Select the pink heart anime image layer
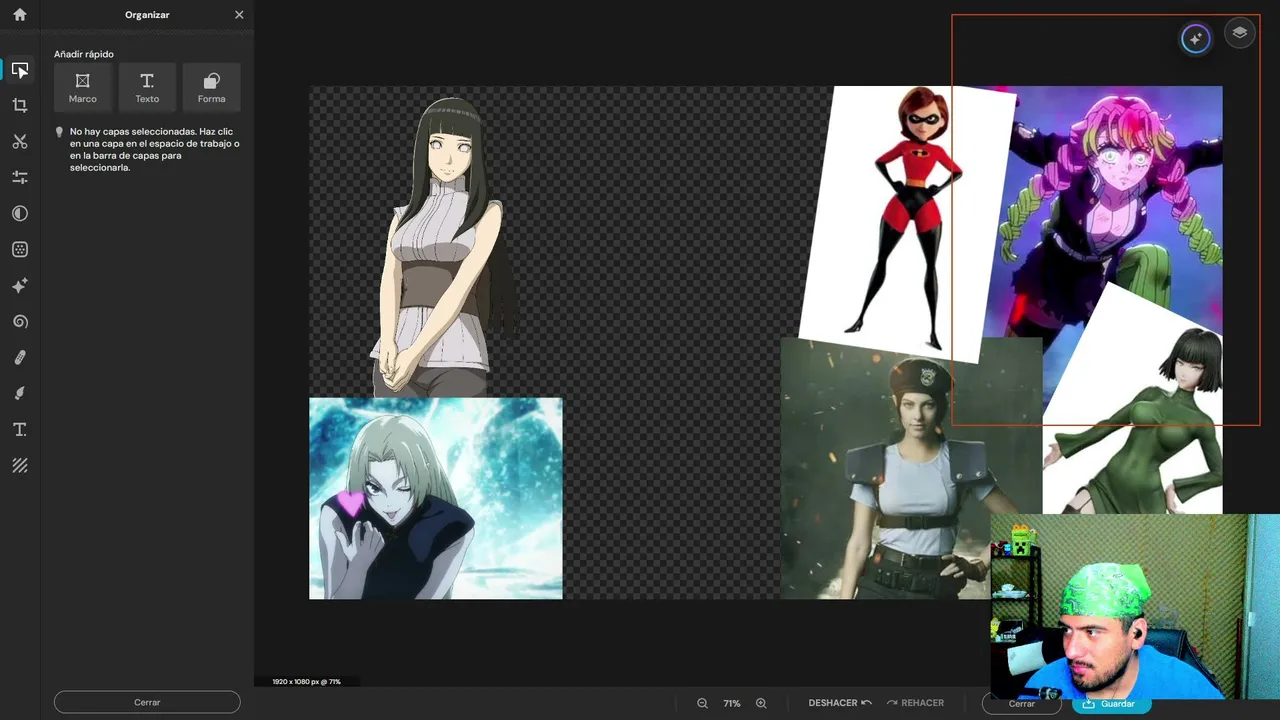This screenshot has height=720, width=1280. tap(436, 498)
